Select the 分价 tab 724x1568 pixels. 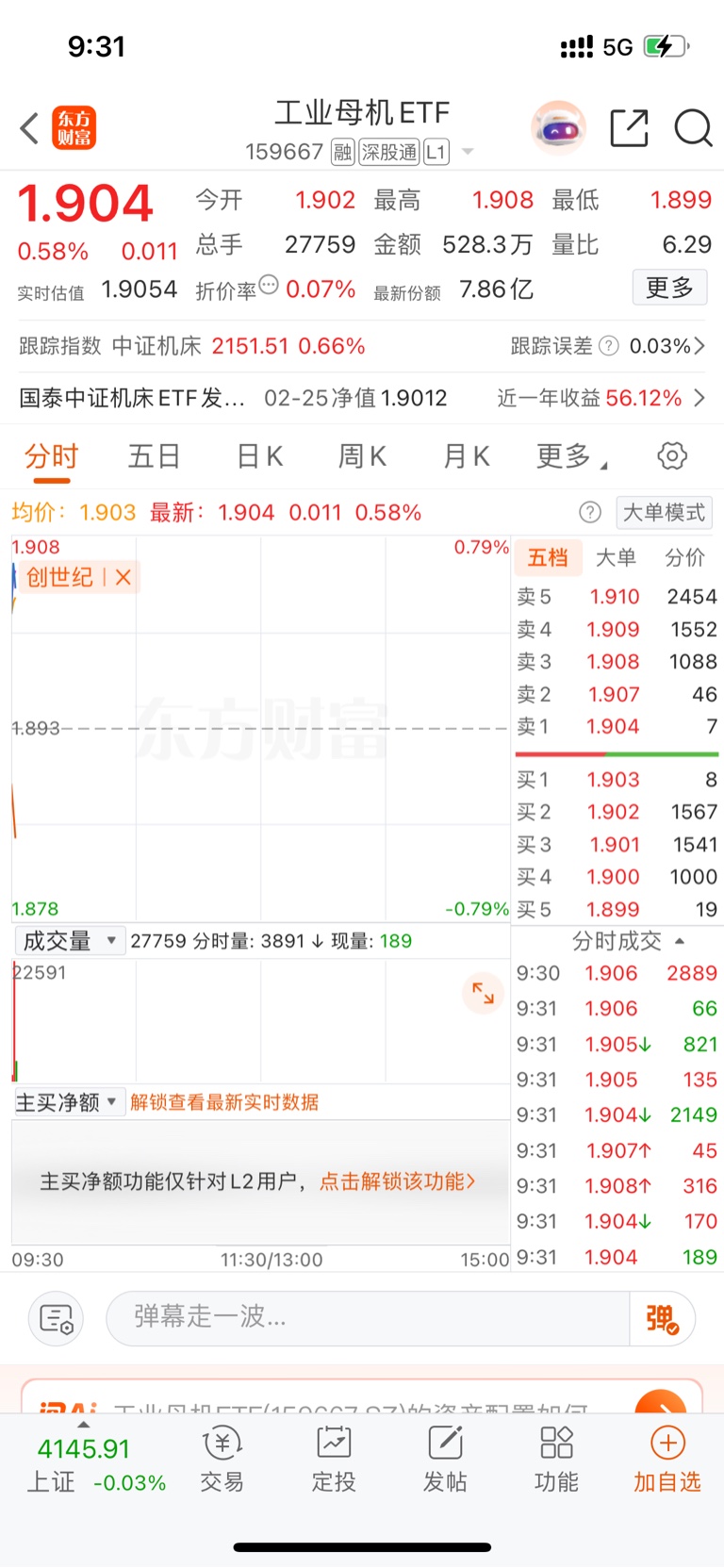684,557
